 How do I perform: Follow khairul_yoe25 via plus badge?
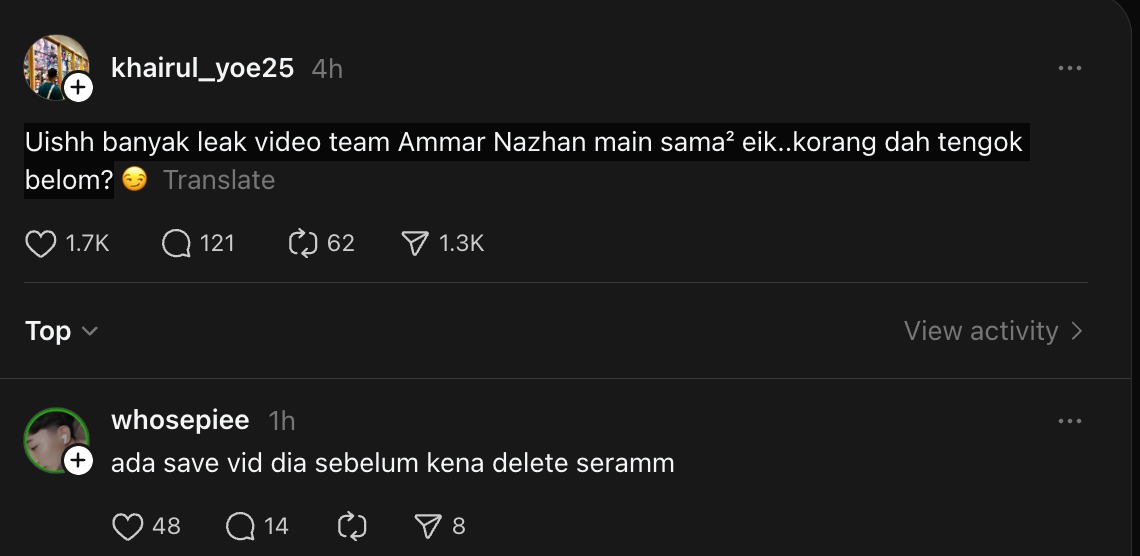pyautogui.click(x=78, y=88)
